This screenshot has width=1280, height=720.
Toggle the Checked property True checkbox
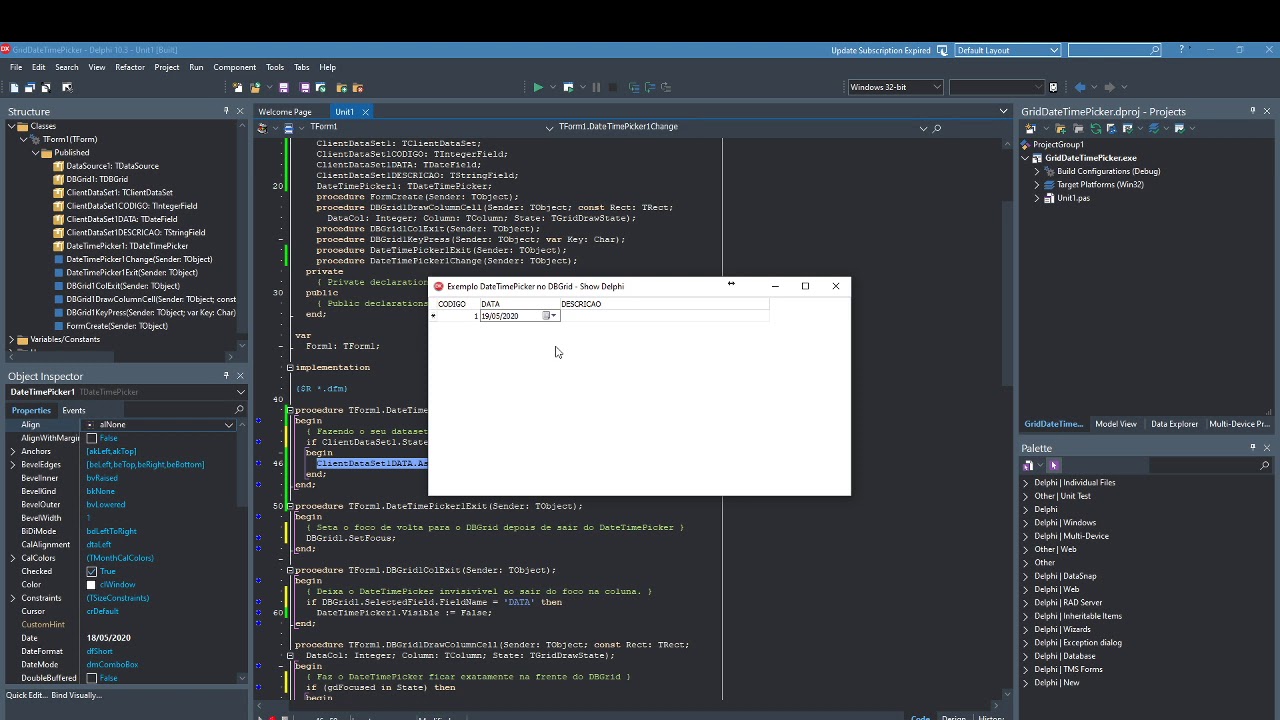(x=92, y=571)
